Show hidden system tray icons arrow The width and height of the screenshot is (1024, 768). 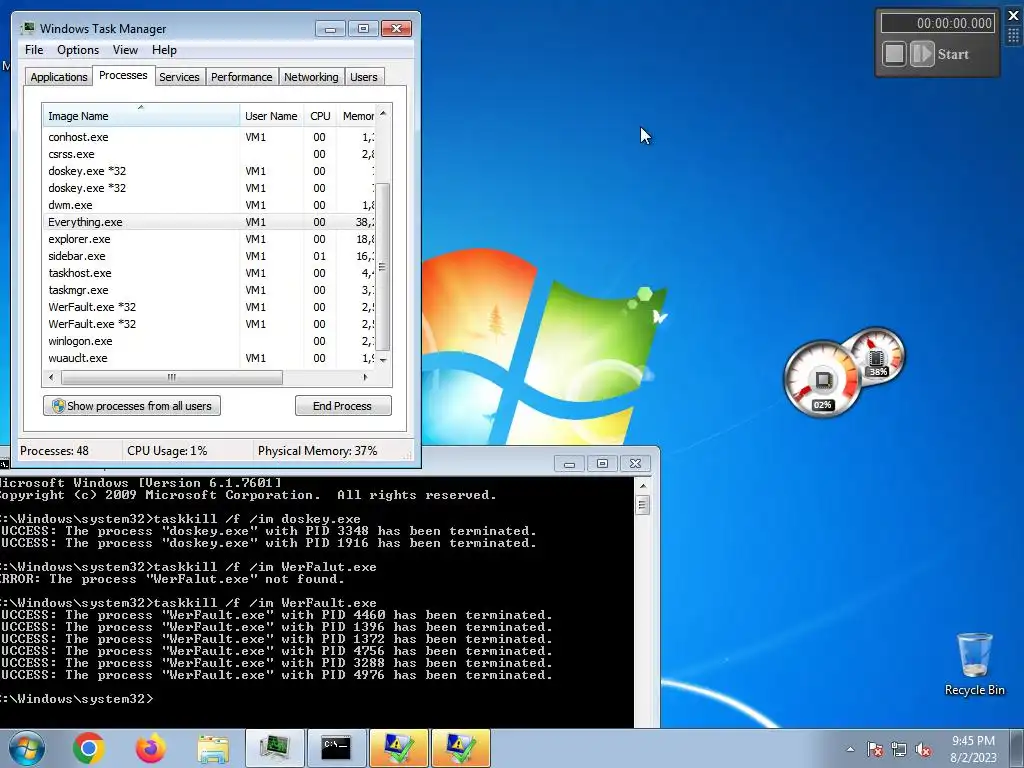coord(850,749)
